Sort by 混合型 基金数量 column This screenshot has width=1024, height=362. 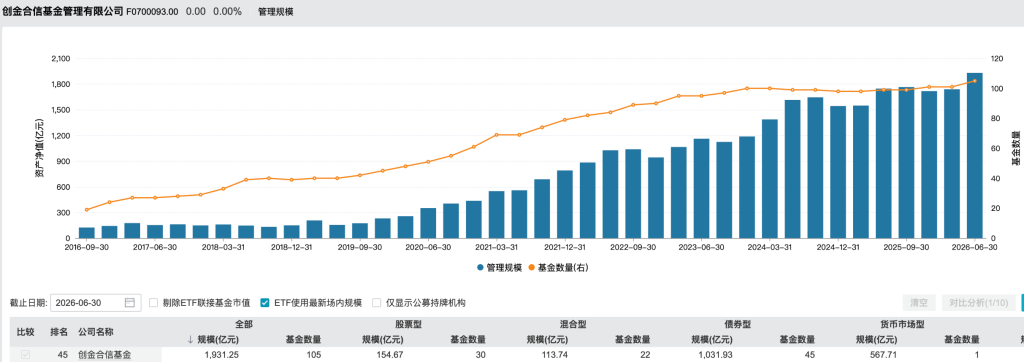click(633, 339)
